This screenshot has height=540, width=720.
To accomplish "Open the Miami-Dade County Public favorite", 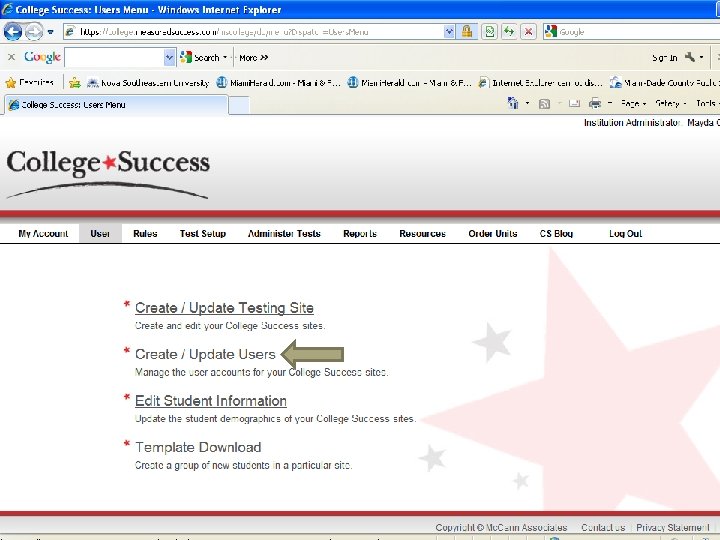I will 664,83.
